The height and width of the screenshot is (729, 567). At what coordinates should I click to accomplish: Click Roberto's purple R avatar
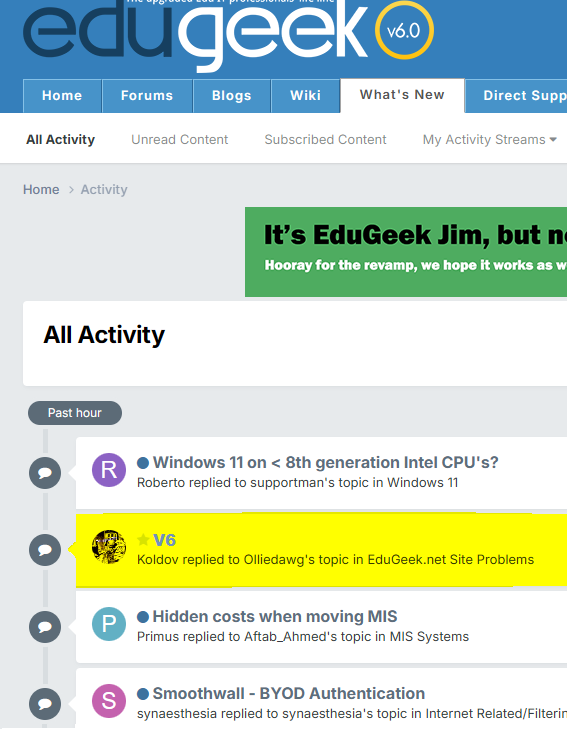coord(109,470)
